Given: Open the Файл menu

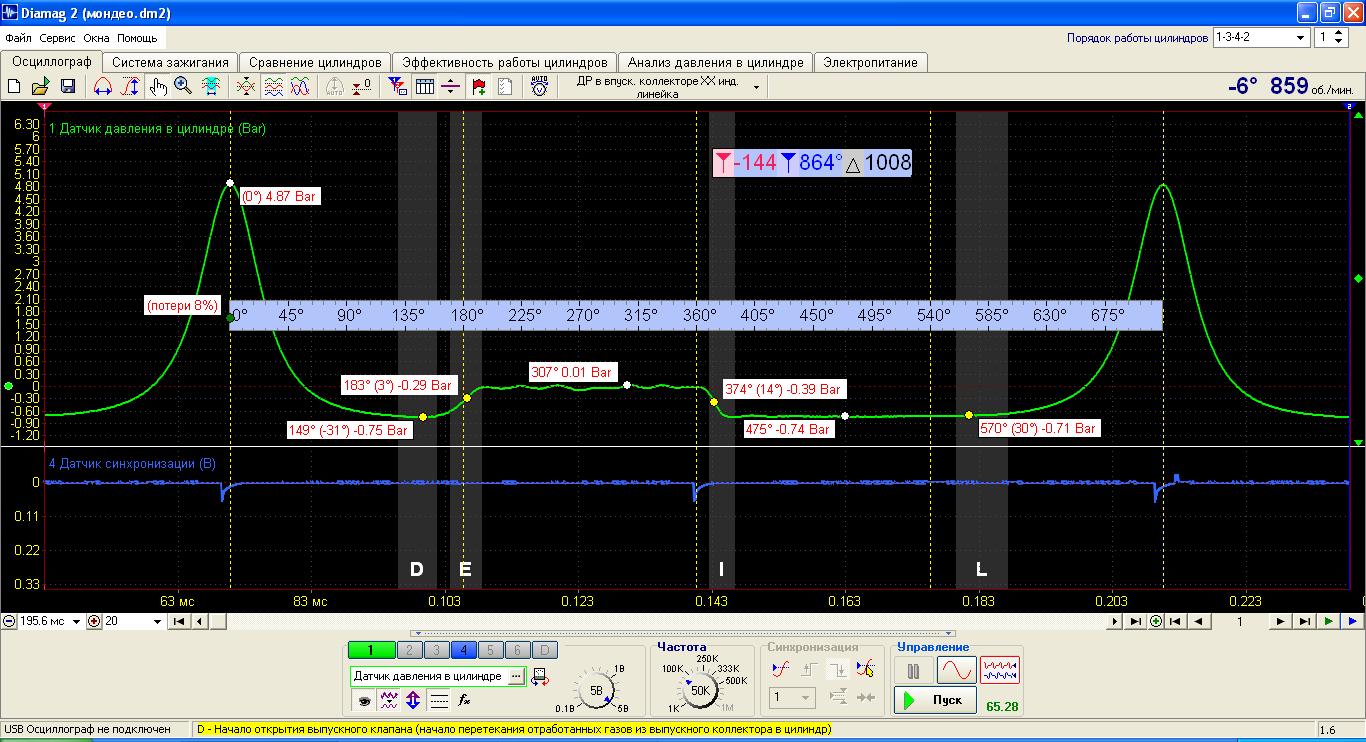Looking at the screenshot, I should 18,38.
